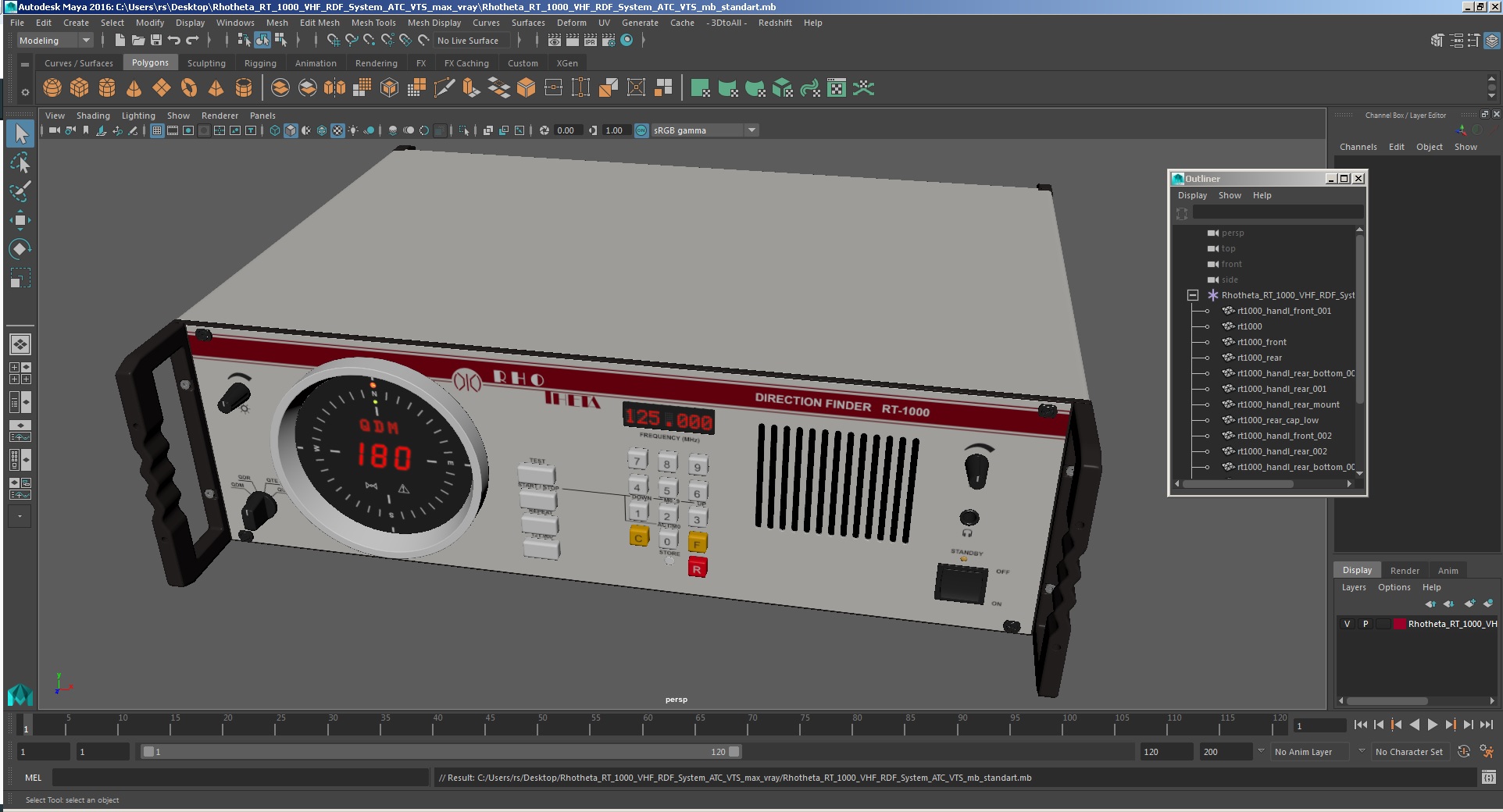Open the shelf settings gear menu
1503x812 pixels.
point(25,92)
